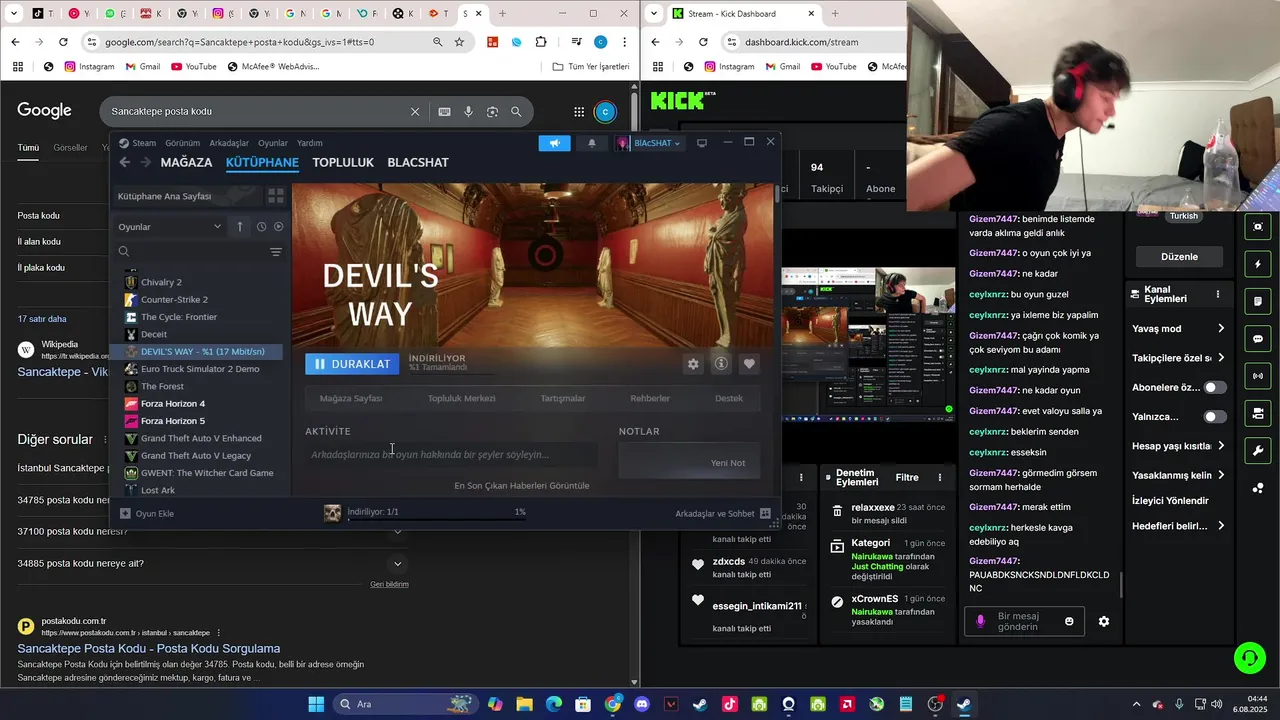Open the MAĞAZA tab in Steam
Image resolution: width=1280 pixels, height=720 pixels.
[186, 162]
